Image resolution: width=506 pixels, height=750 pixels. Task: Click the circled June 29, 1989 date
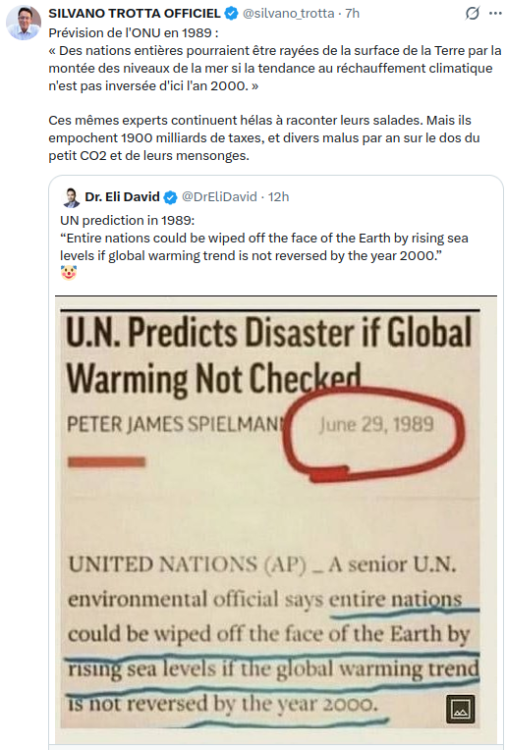(x=376, y=424)
